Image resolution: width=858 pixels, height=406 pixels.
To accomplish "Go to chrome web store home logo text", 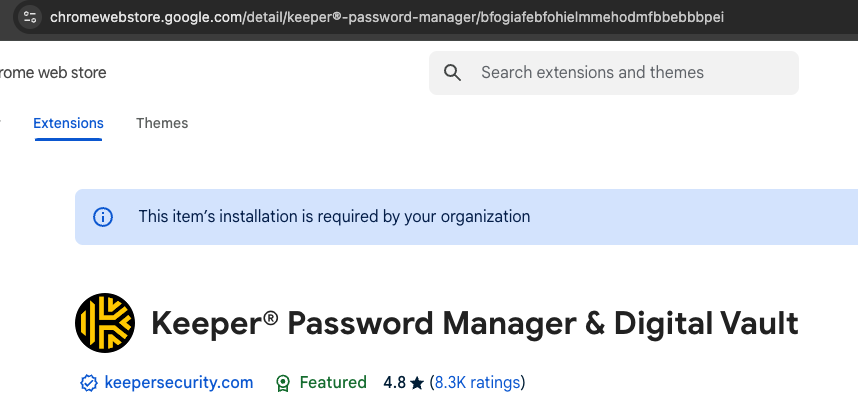I will (x=52, y=73).
